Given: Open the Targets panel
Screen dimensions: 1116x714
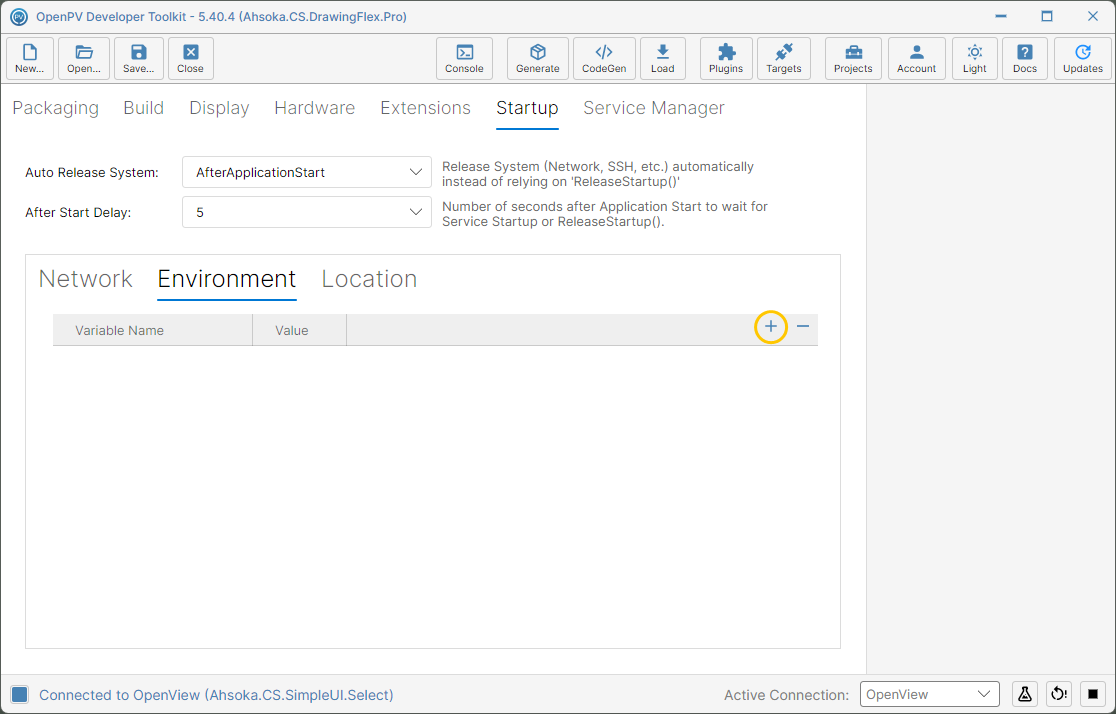Looking at the screenshot, I should 784,58.
